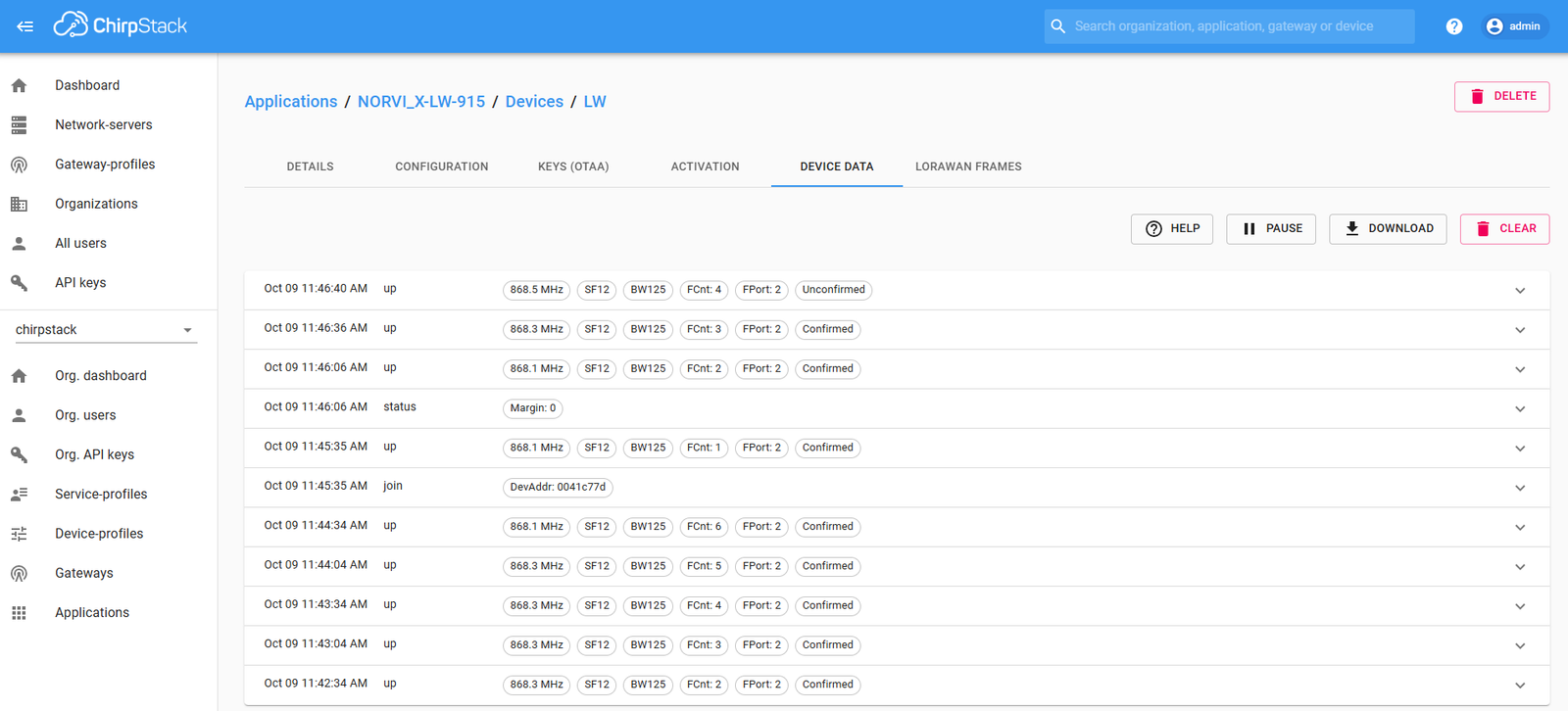
Task: Click the NORVI_X-LW-915 breadcrumb link
Action: (x=421, y=102)
